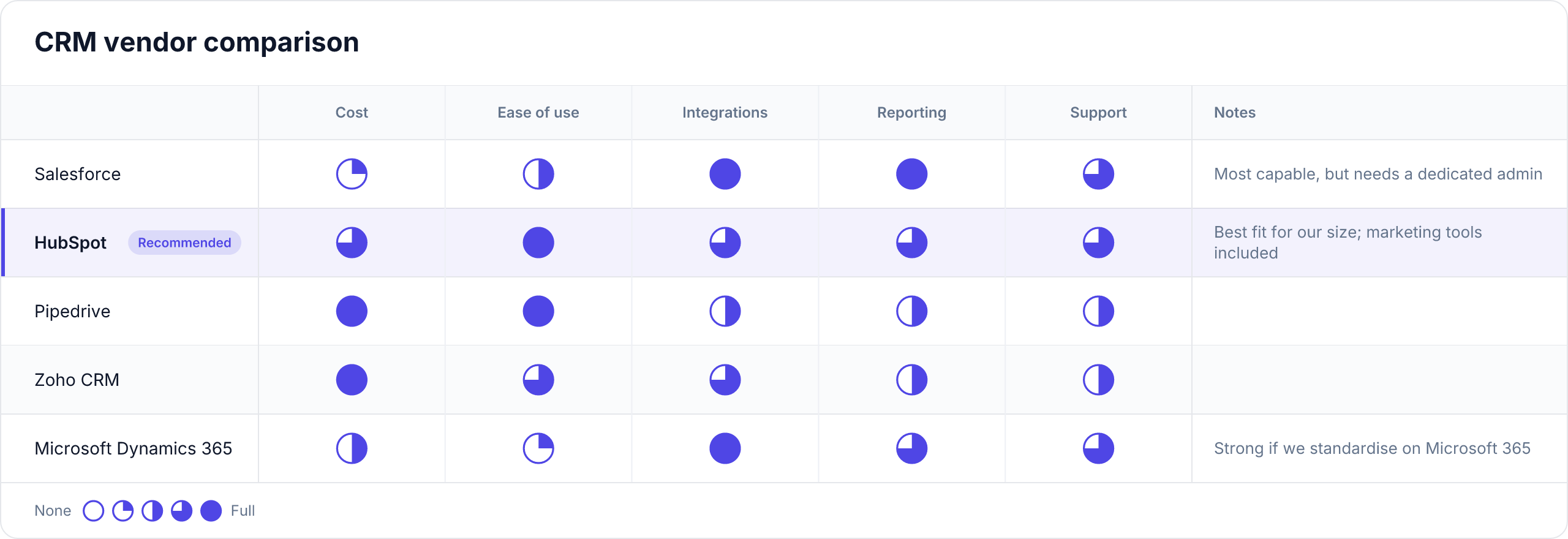Click Salesforce Integrations full rating icon

coord(725,174)
